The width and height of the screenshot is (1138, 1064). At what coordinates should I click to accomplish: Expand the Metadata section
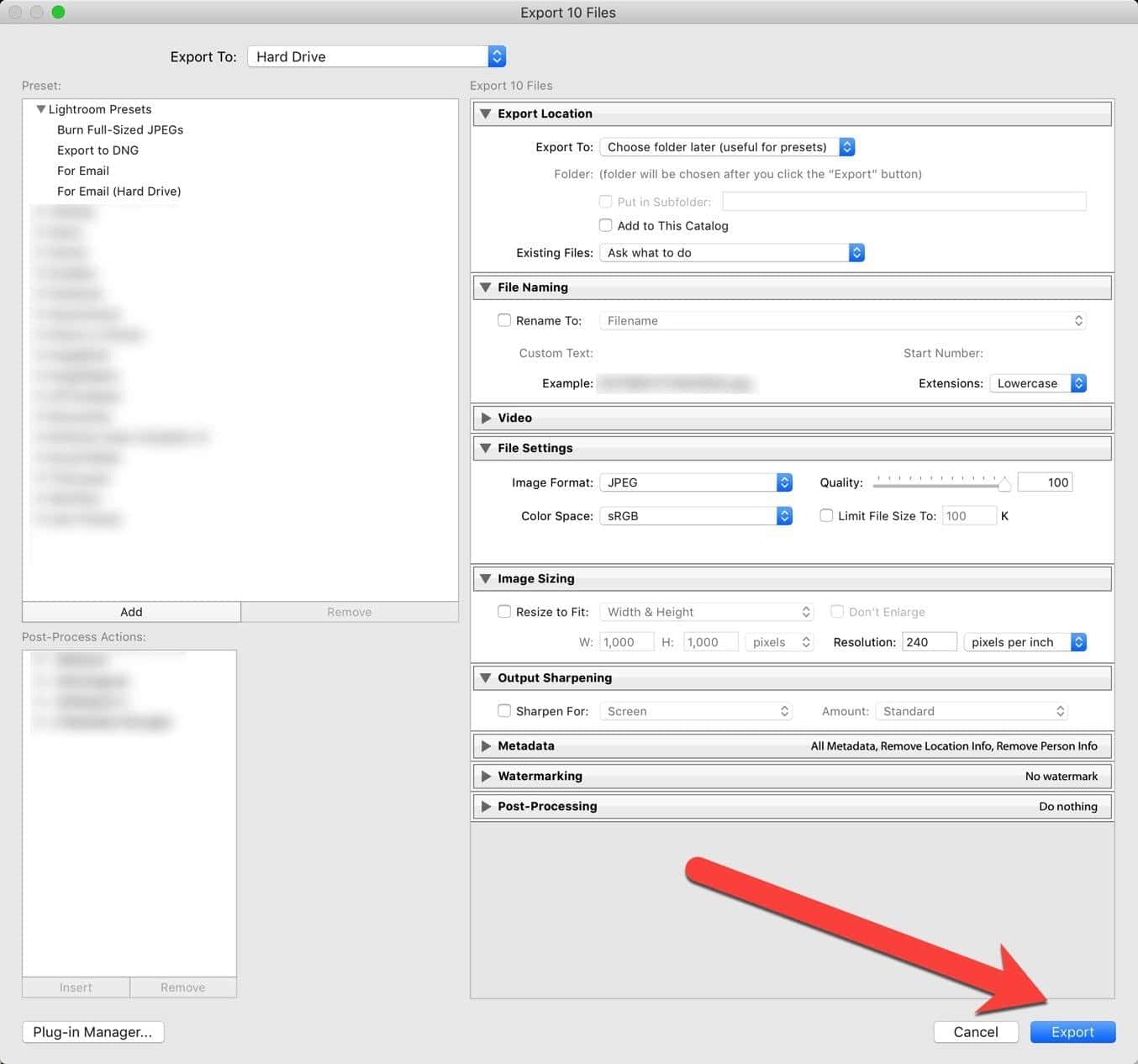(486, 745)
